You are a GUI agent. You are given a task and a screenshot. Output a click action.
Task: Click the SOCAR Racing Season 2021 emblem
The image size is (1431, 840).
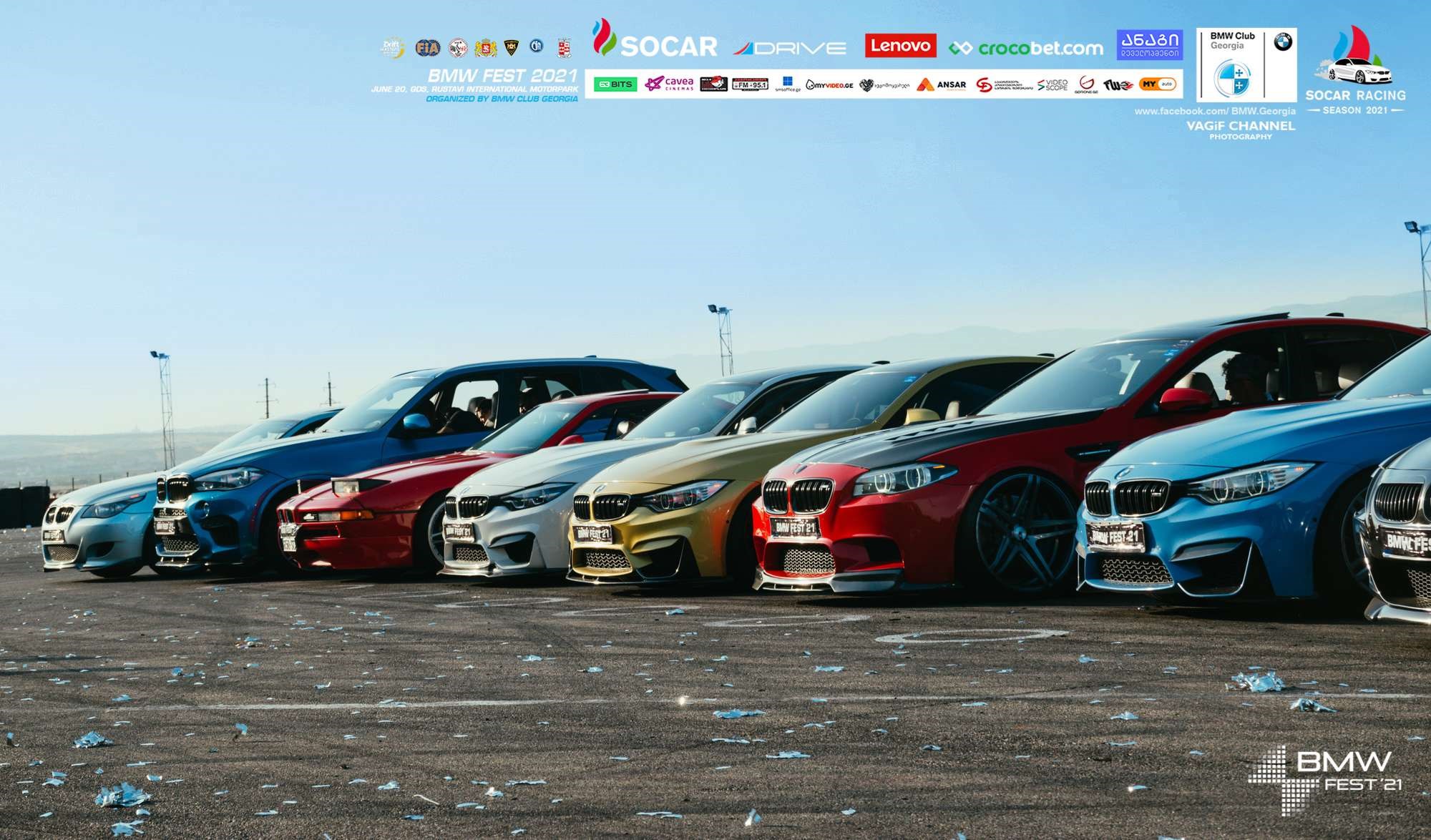[1355, 72]
